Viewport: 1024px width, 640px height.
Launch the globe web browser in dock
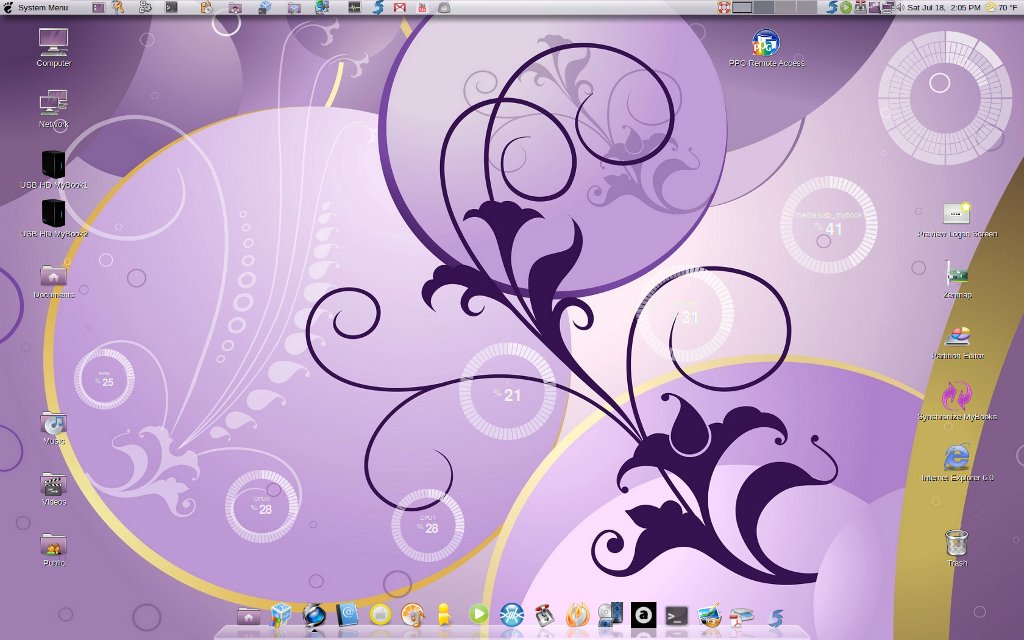pyautogui.click(x=314, y=615)
